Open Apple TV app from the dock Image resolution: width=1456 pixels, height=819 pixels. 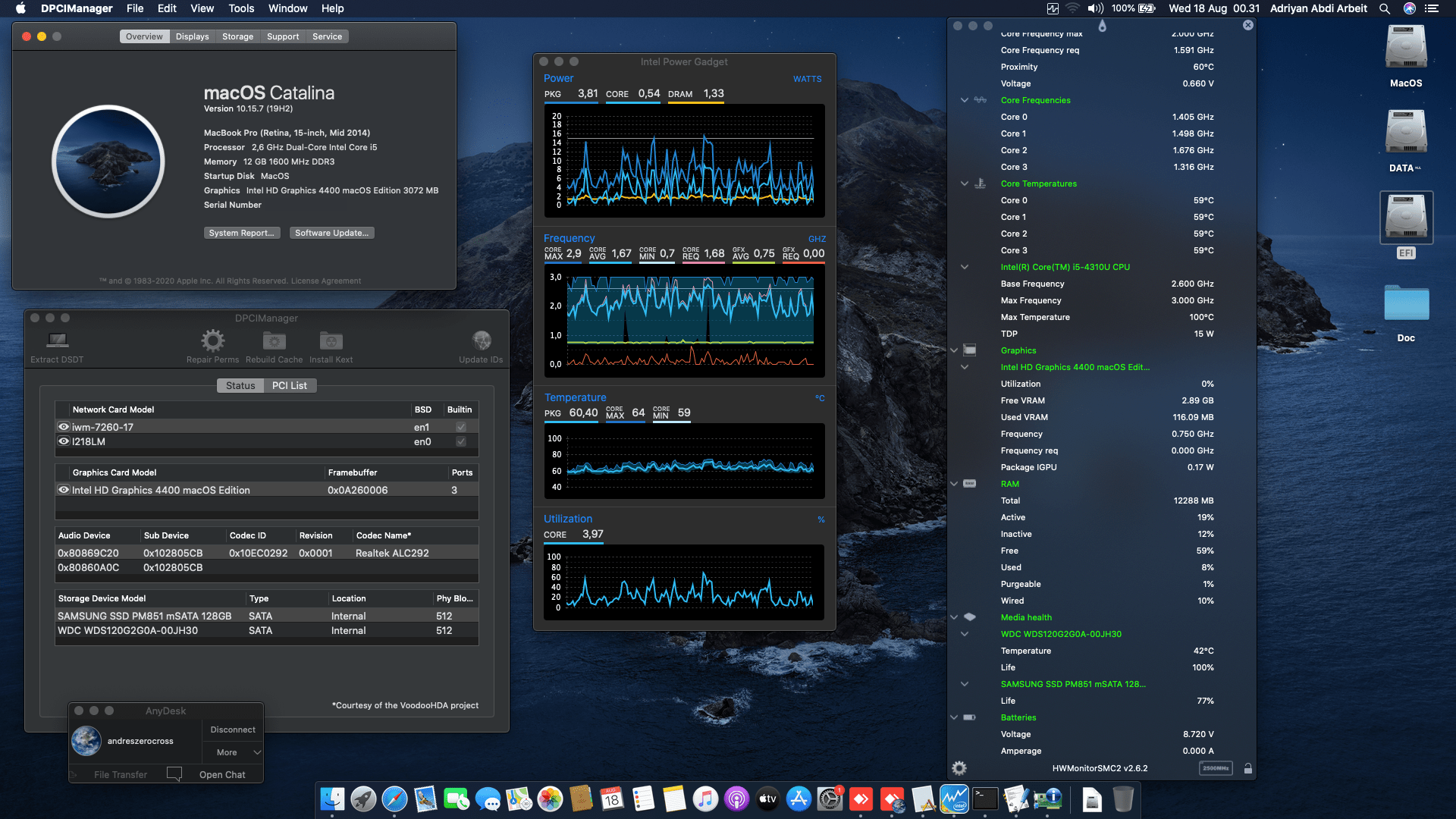coord(767,799)
